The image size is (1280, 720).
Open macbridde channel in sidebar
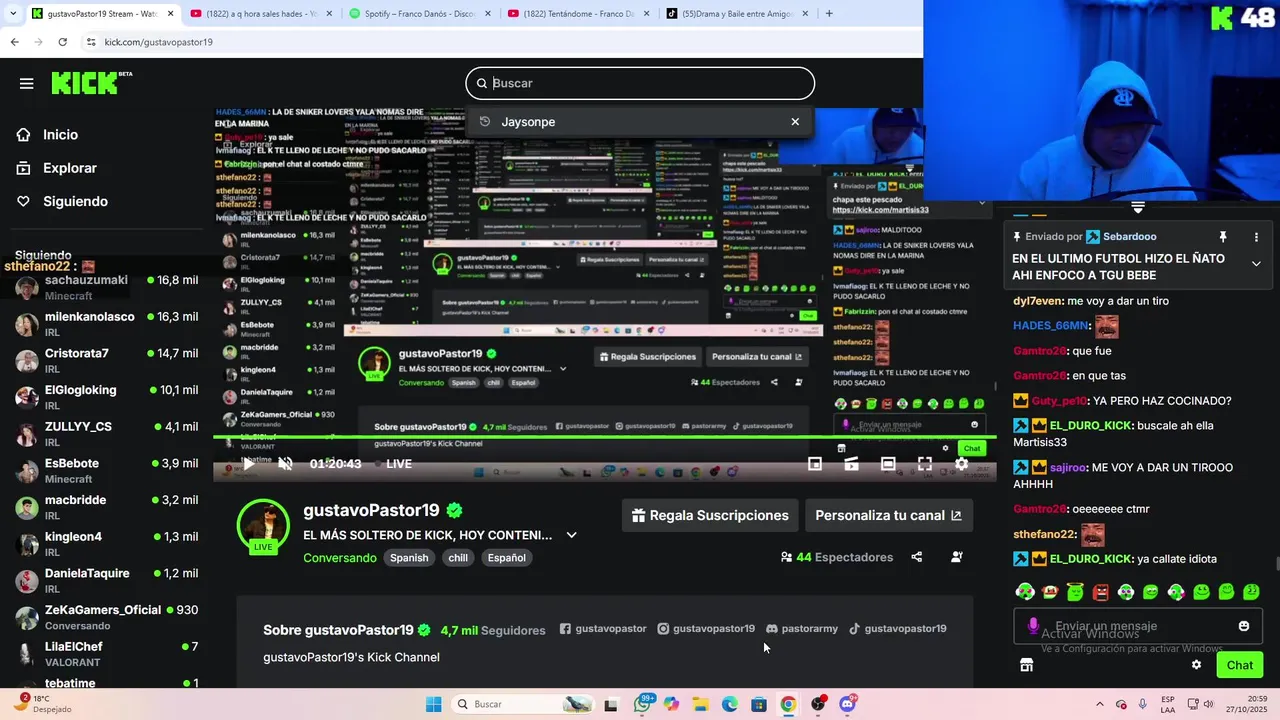coord(106,508)
